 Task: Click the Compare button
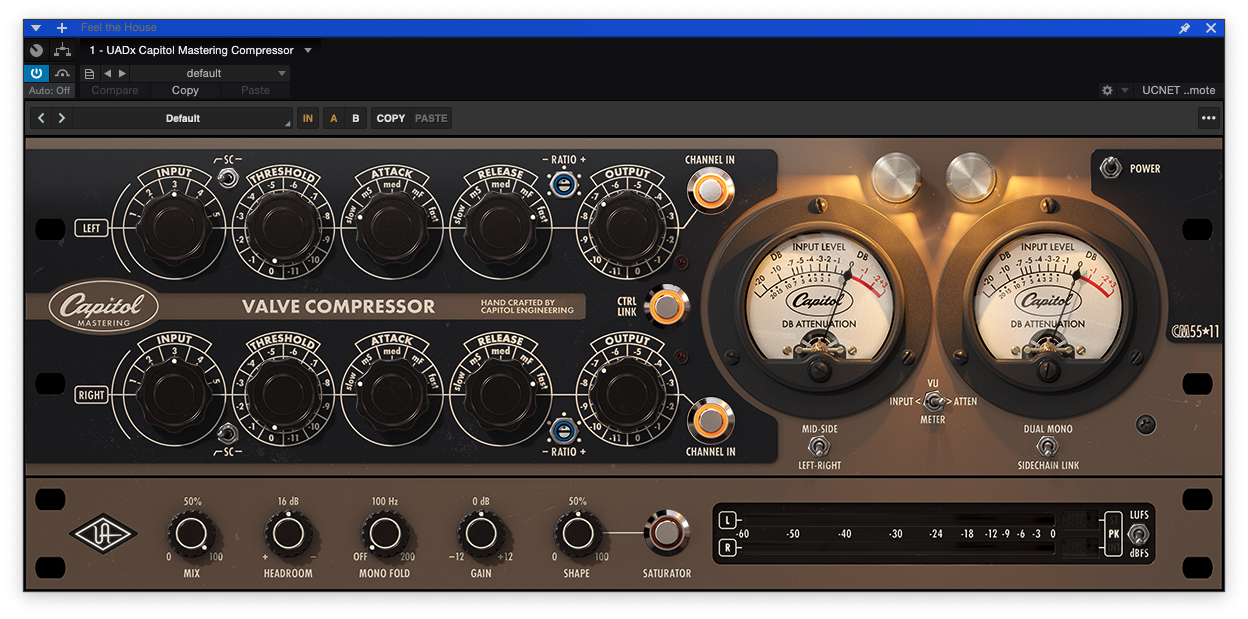click(x=115, y=90)
